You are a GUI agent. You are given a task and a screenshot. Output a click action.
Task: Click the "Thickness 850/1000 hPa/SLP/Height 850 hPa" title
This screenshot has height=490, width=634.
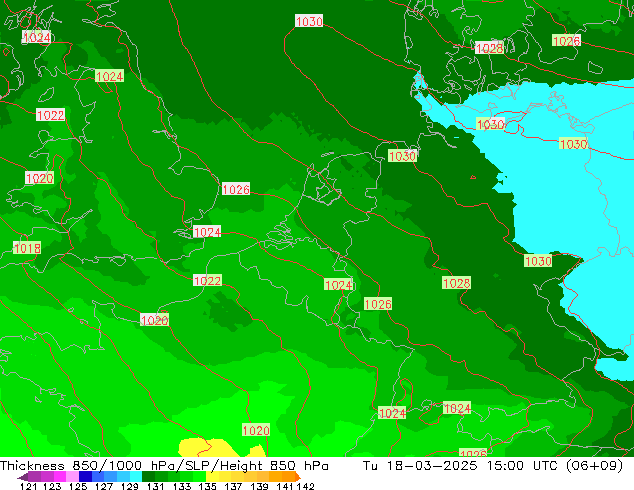164,466
